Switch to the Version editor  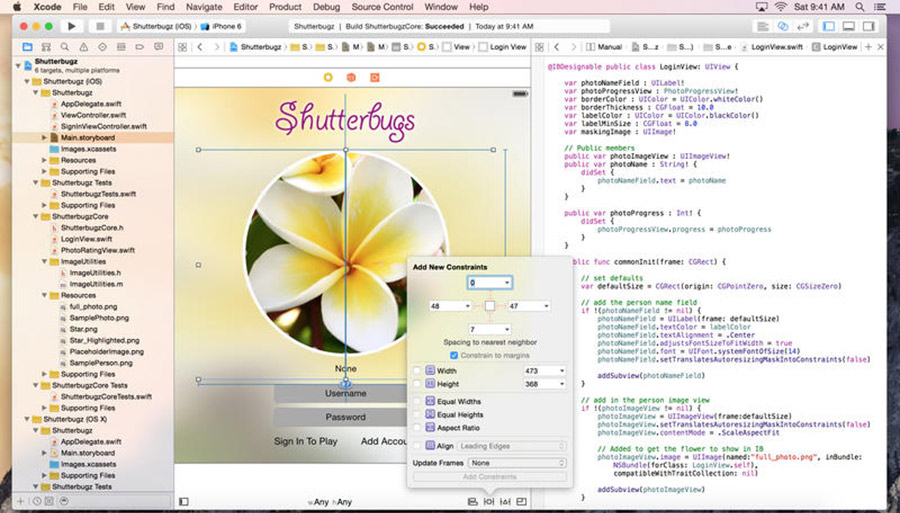point(802,26)
